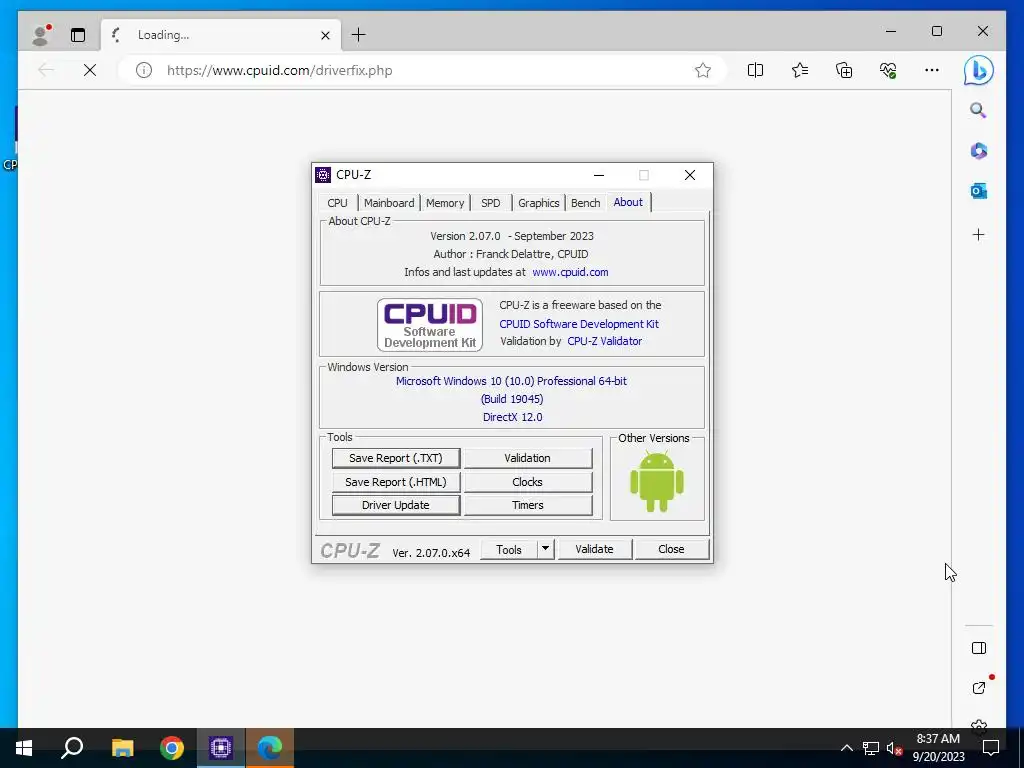The image size is (1024, 768).
Task: Open Edge profile avatar icon
Action: [41, 35]
